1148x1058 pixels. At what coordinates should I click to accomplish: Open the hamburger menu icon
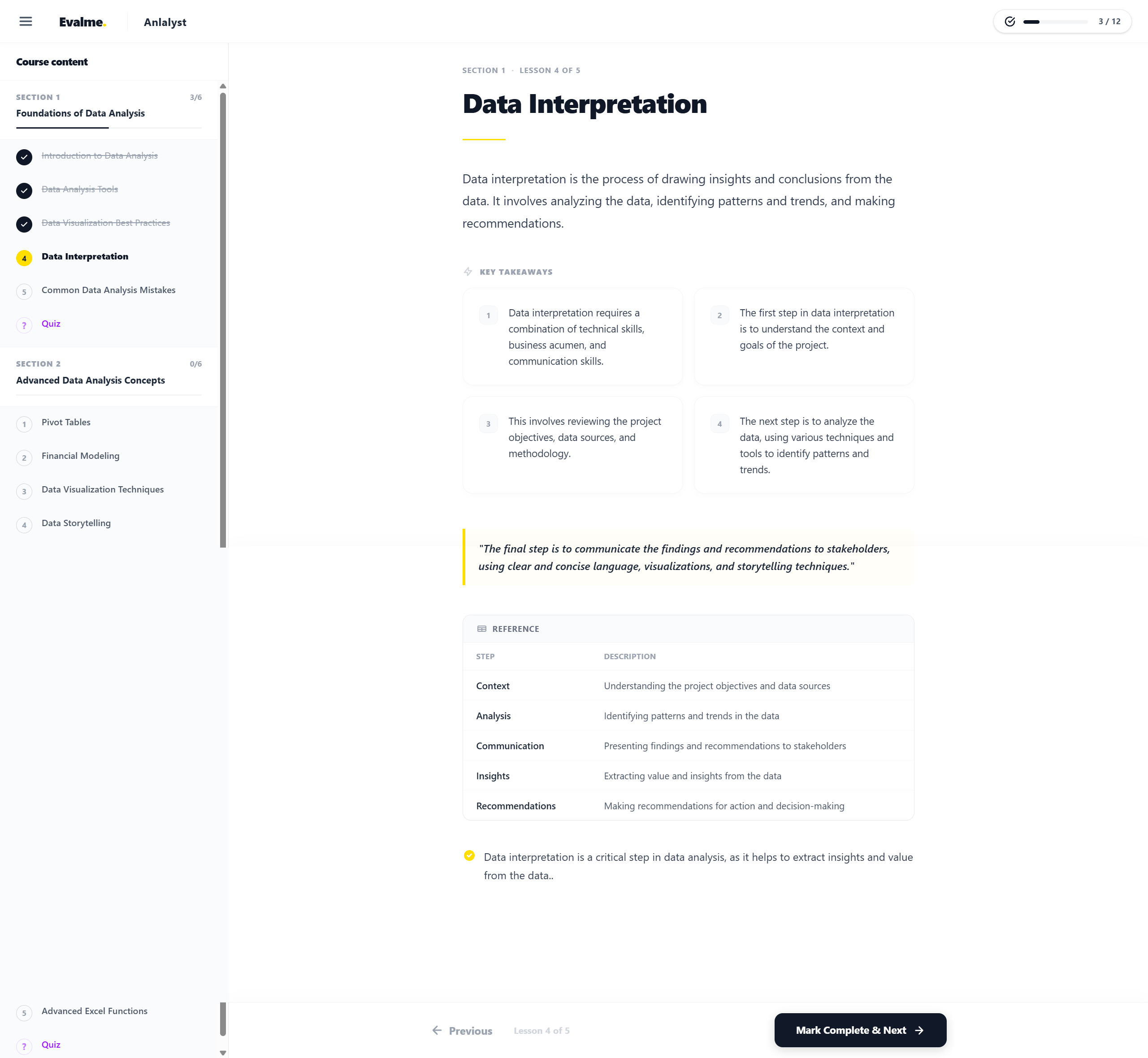coord(26,22)
